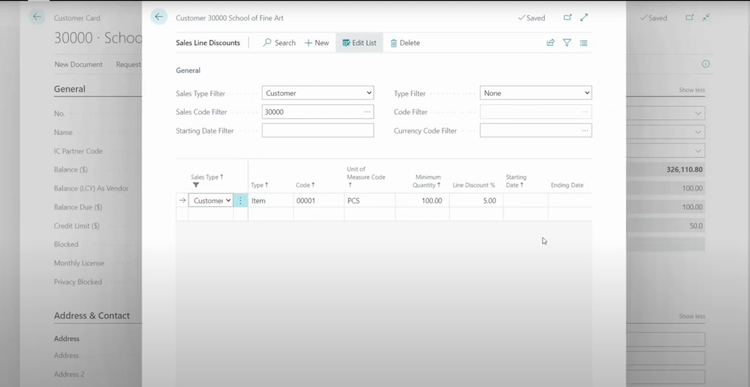The image size is (750, 387).
Task: Expand the dialog to full screen
Action: point(584,18)
